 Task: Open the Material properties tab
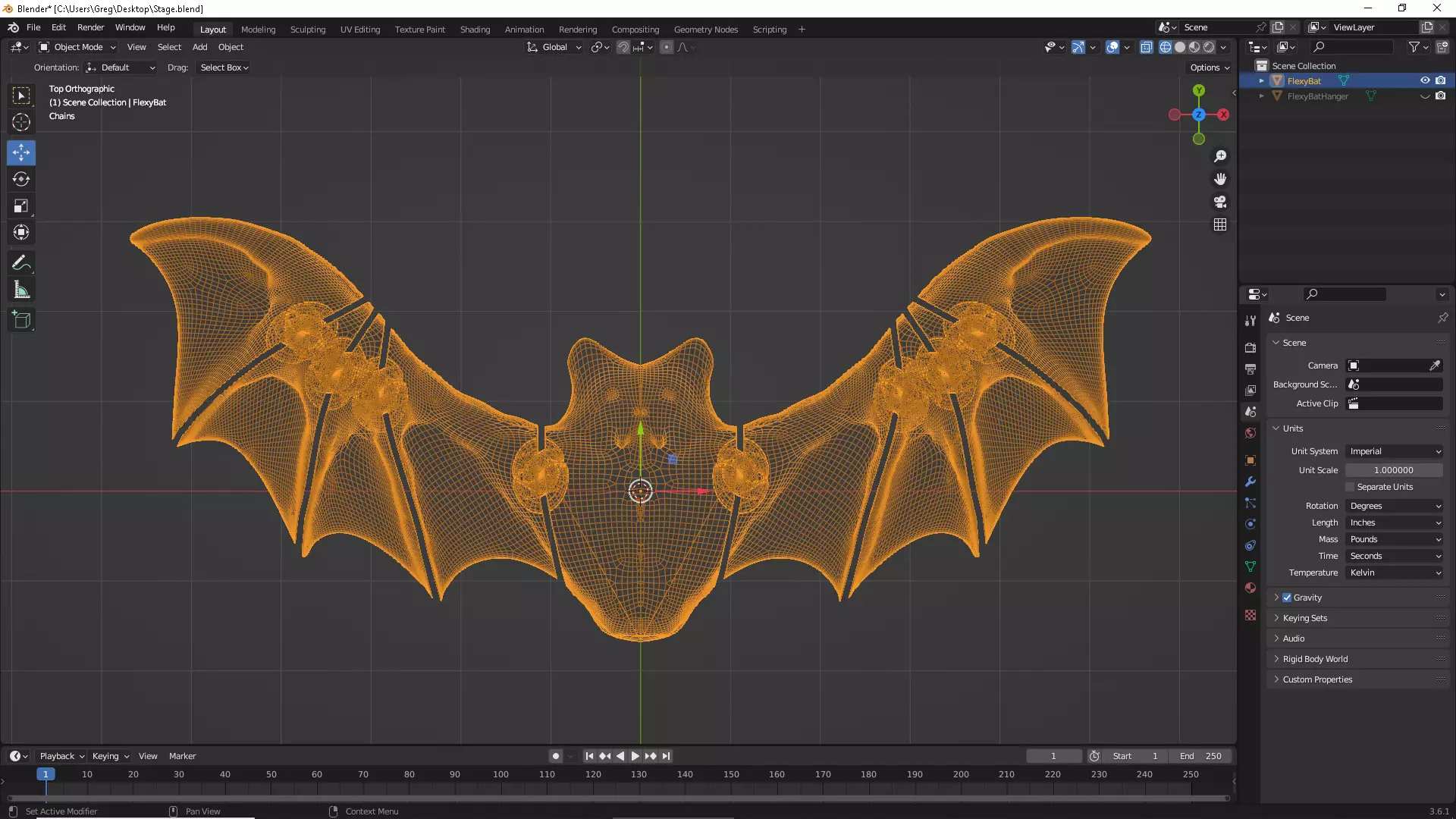[x=1250, y=588]
